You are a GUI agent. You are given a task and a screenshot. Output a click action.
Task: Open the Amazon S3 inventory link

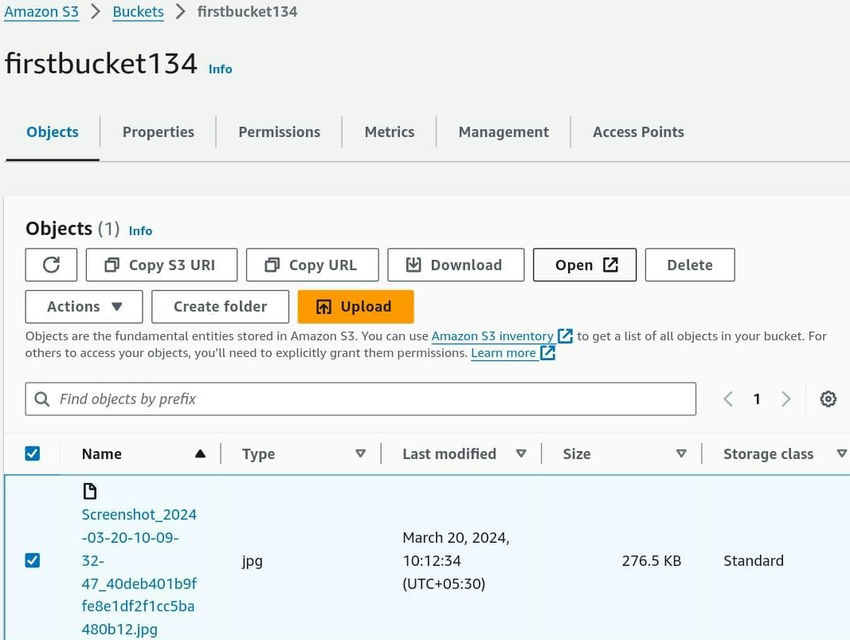coord(492,337)
